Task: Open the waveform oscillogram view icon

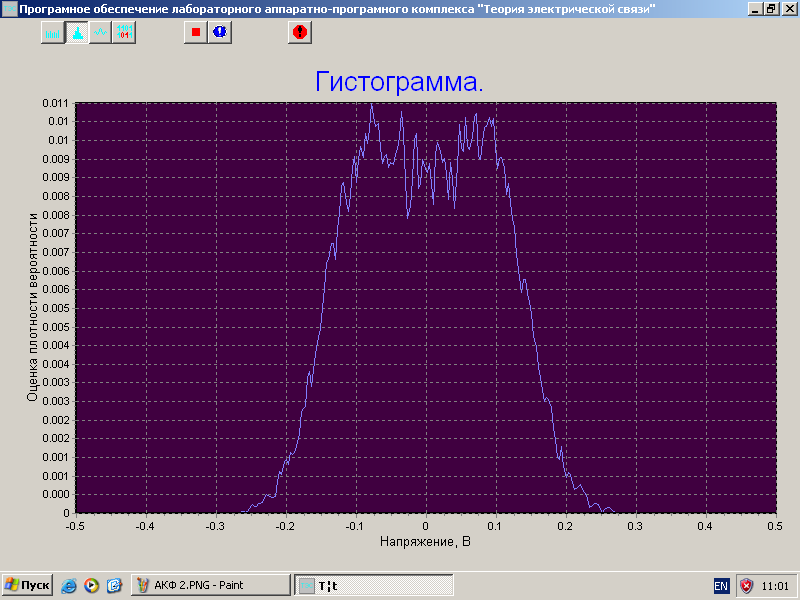Action: (100, 33)
